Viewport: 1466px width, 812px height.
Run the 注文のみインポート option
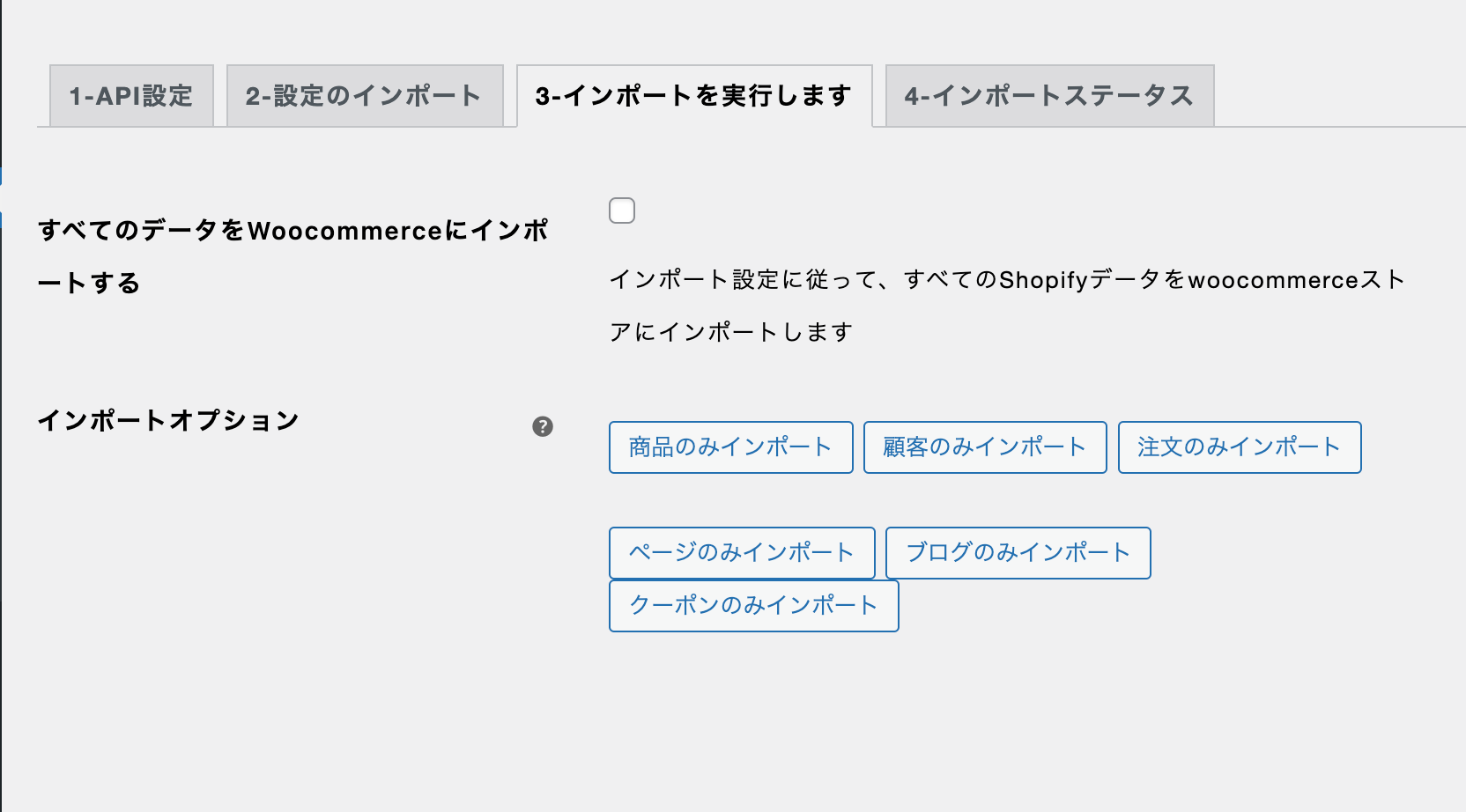[1240, 447]
